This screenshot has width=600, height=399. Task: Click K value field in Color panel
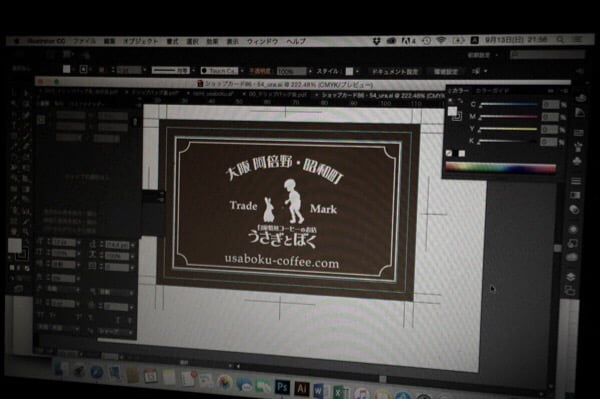coord(548,142)
